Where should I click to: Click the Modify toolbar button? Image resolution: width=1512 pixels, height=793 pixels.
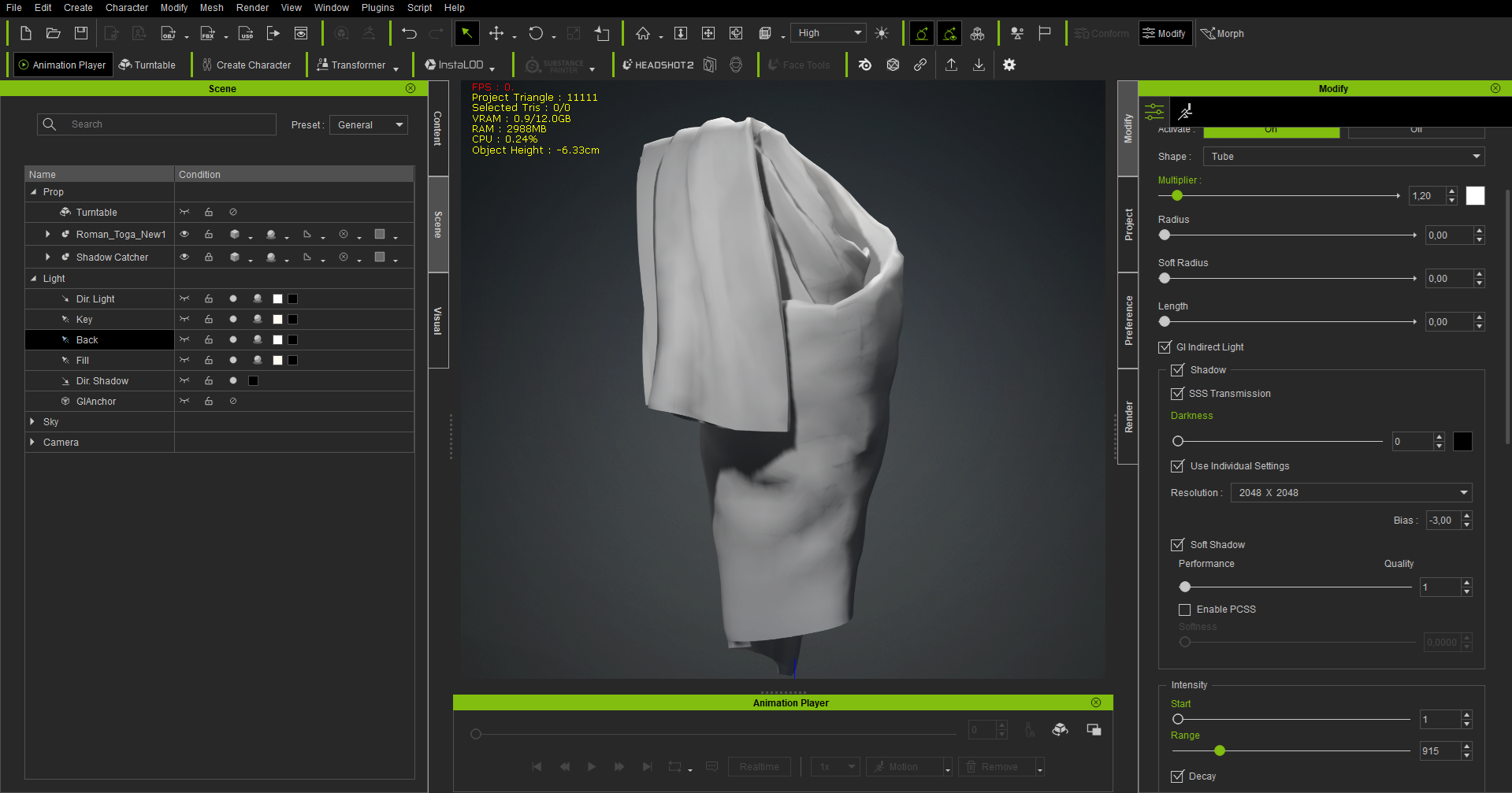[x=1165, y=34]
